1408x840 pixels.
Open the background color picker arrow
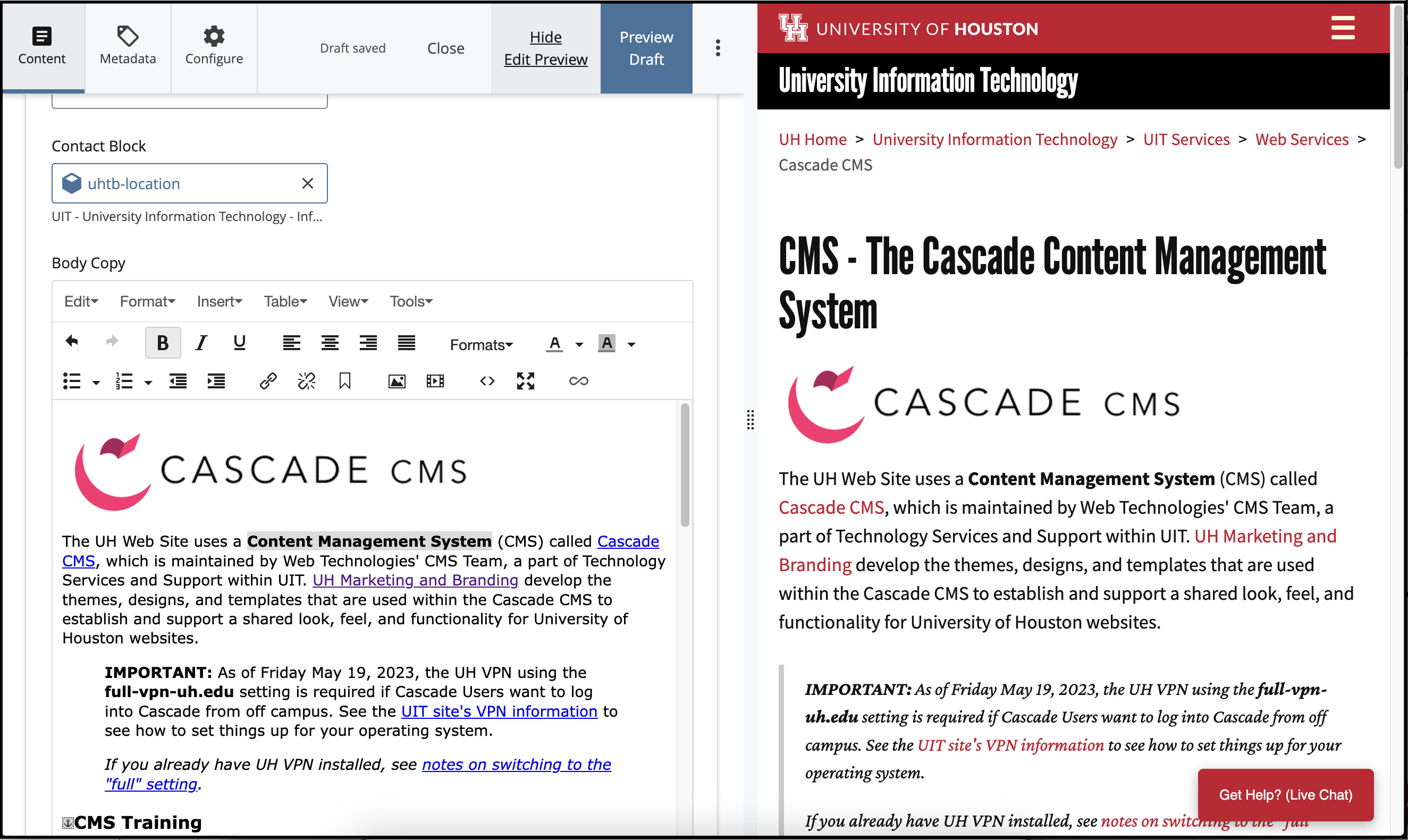(631, 344)
